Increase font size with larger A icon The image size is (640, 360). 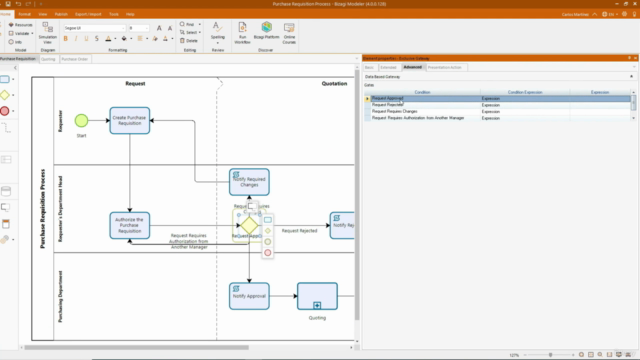click(x=159, y=28)
